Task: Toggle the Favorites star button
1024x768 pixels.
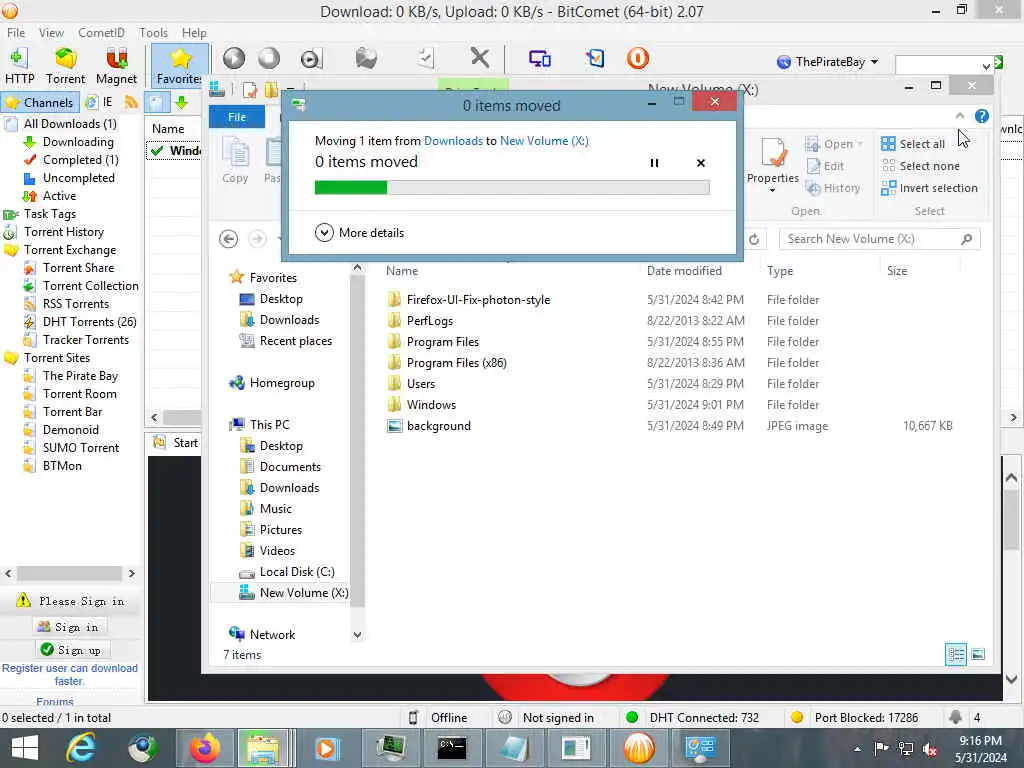Action: 180,65
